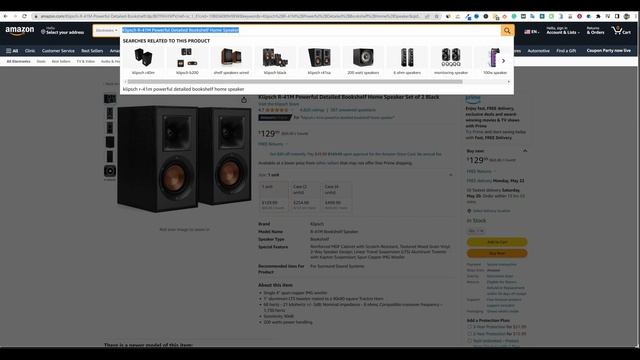Open Find a Gift in nav bar
The width and height of the screenshot is (640, 360).
[566, 51]
